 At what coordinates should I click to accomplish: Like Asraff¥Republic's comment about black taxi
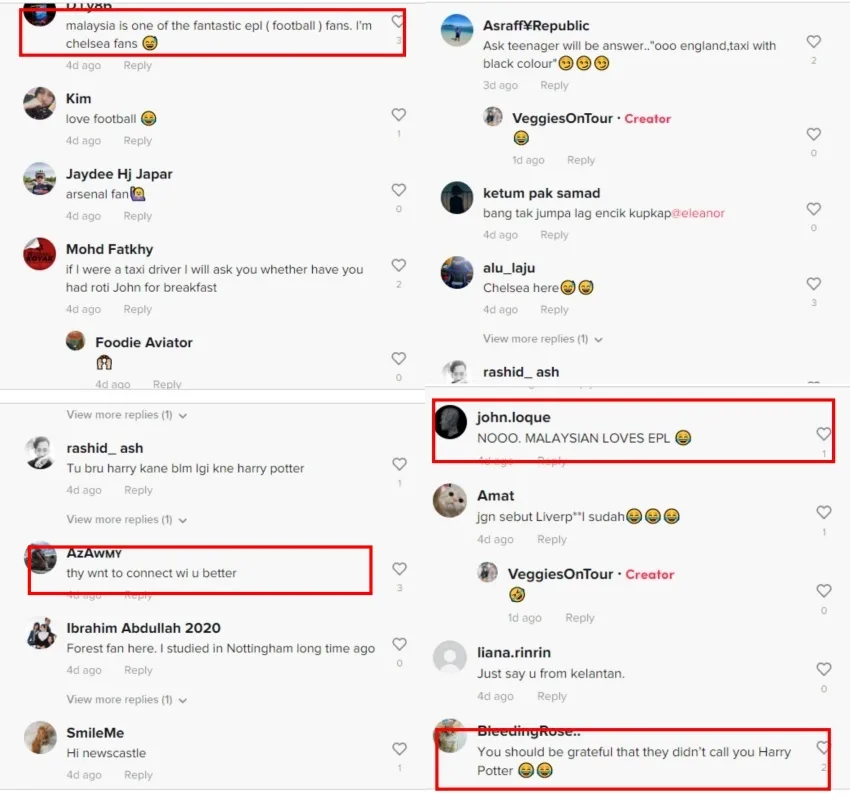[x=813, y=41]
